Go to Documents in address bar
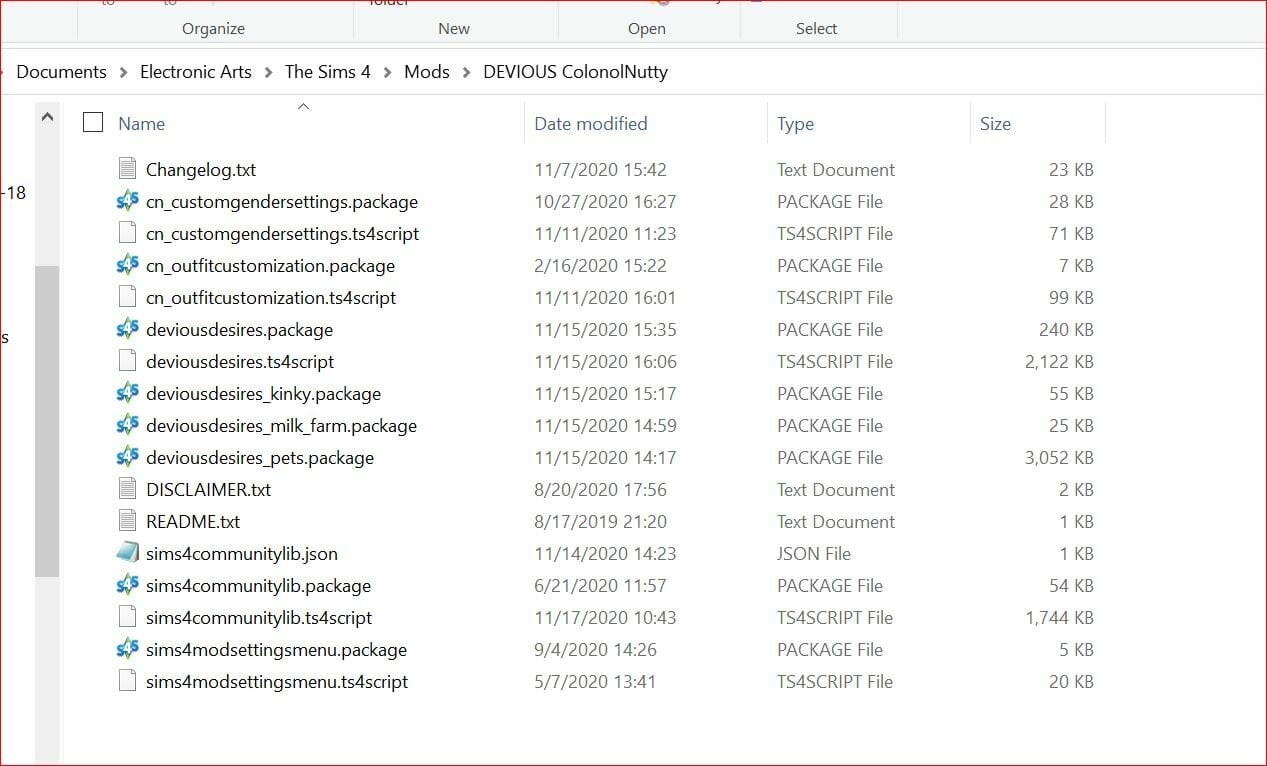 point(62,72)
